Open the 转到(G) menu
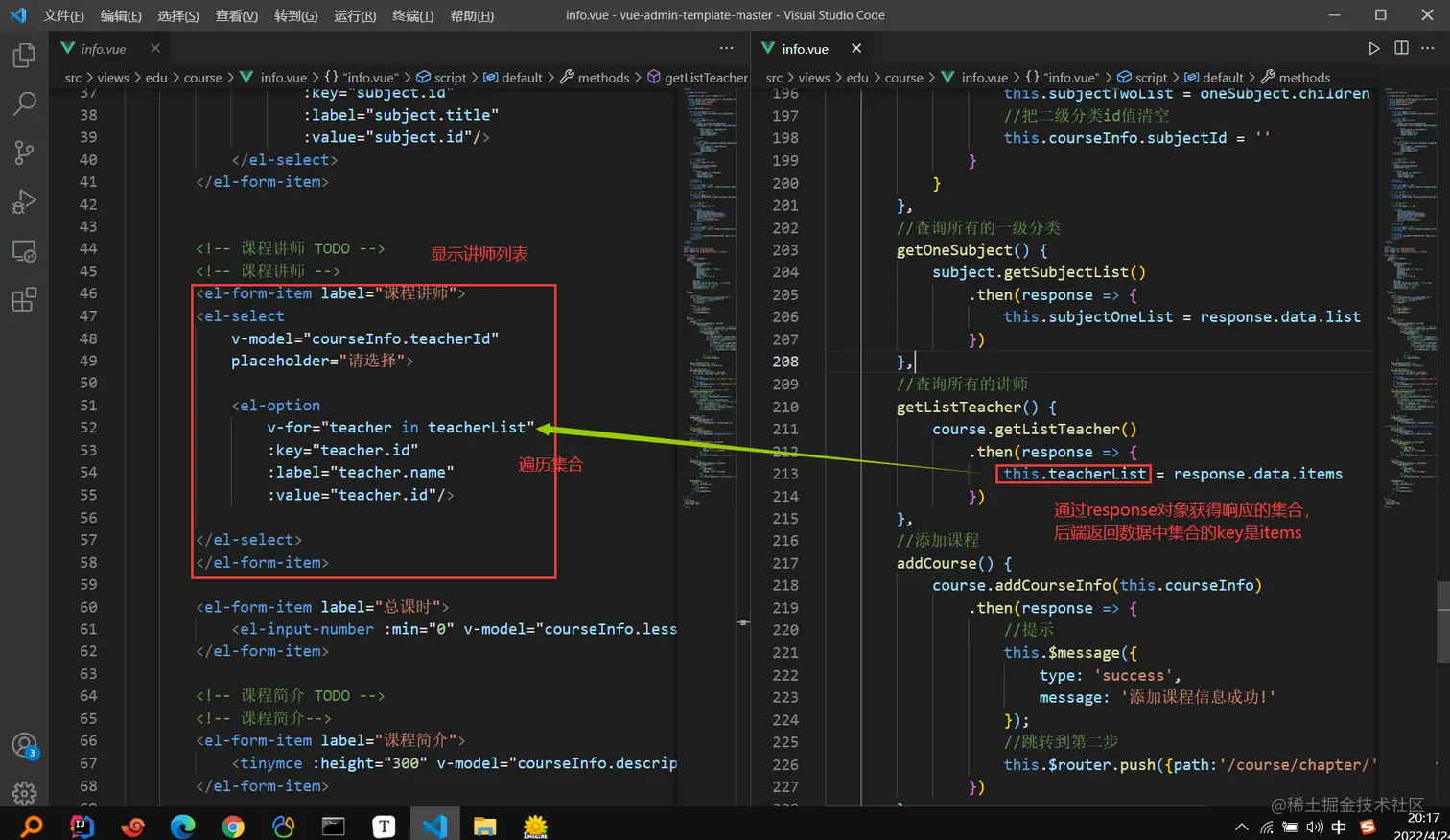The width and height of the screenshot is (1450, 840). pos(295,15)
